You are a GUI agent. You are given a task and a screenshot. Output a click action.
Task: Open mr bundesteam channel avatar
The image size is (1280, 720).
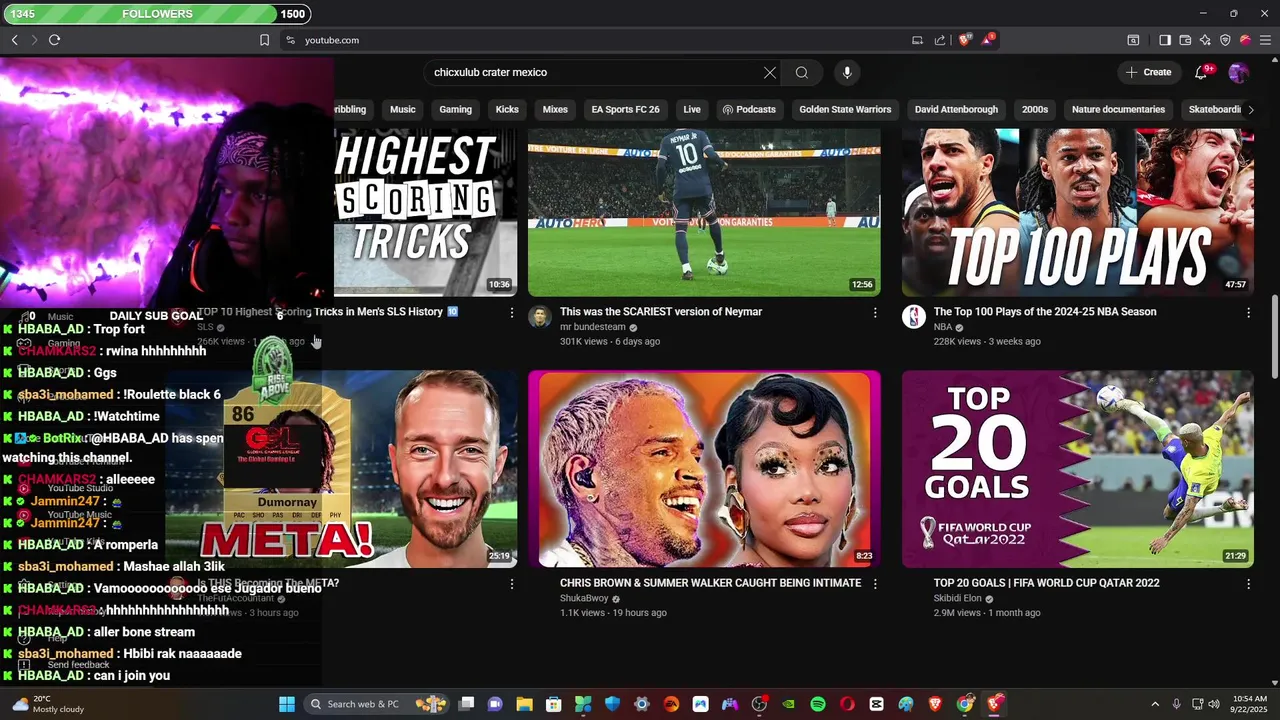point(540,317)
